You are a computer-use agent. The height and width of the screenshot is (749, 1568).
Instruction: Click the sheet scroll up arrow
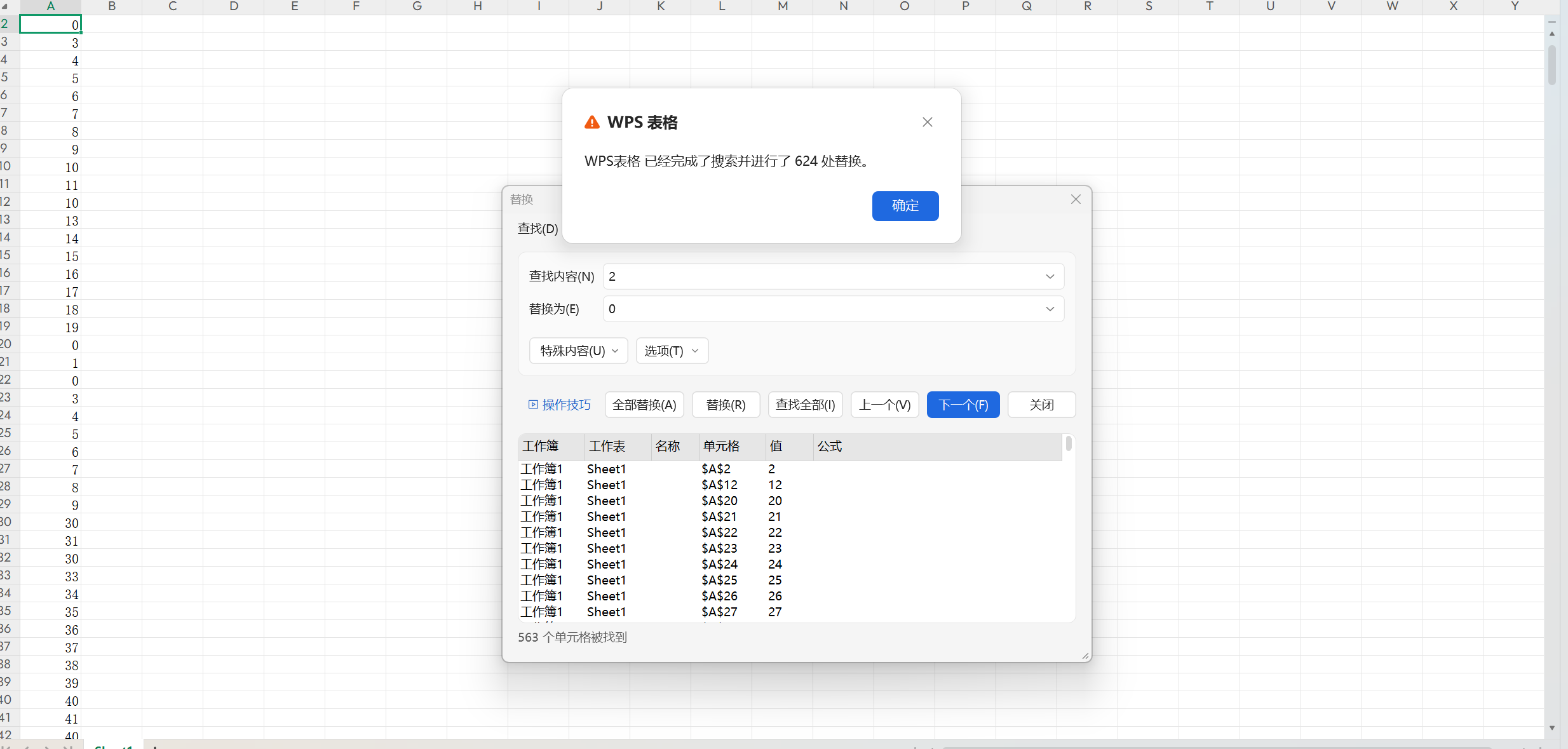[1552, 34]
